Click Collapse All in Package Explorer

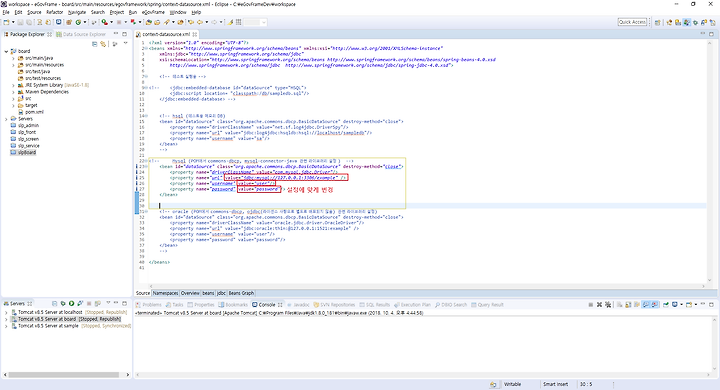[95, 44]
